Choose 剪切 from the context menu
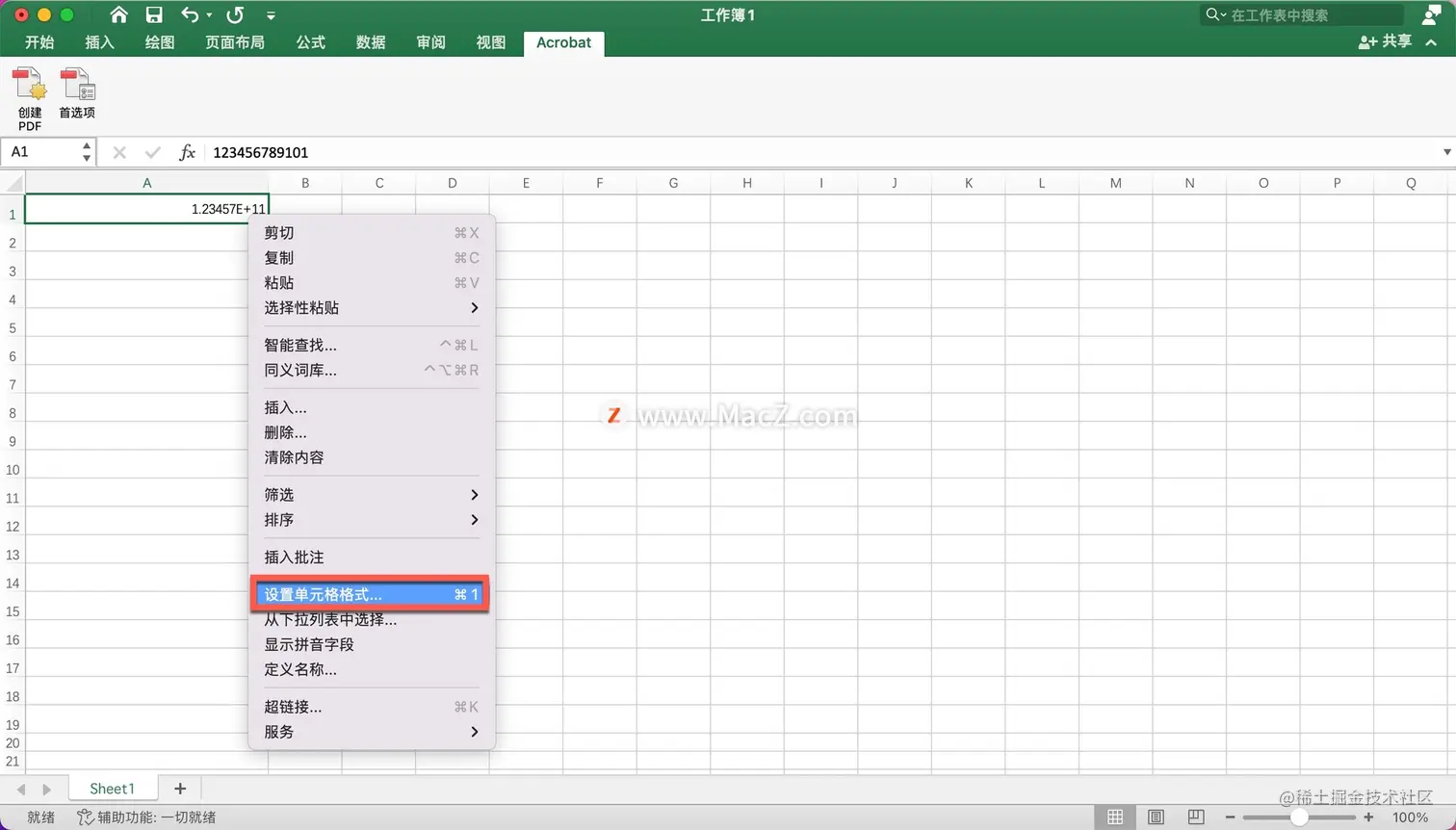Image resolution: width=1456 pixels, height=830 pixels. pos(372,233)
